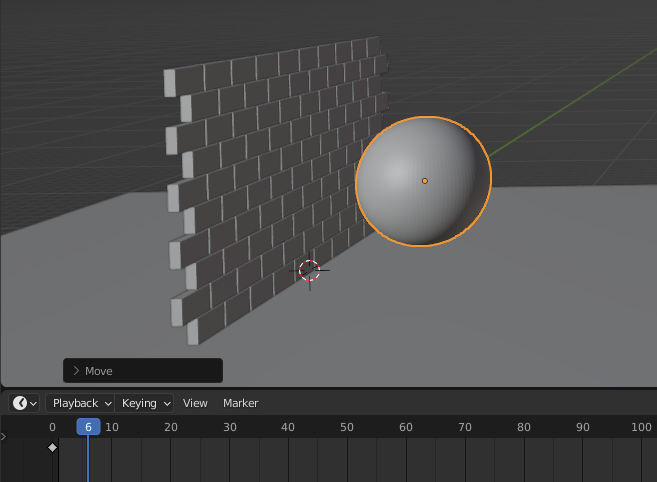Open the Marker menu
The width and height of the screenshot is (657, 482).
(x=241, y=403)
